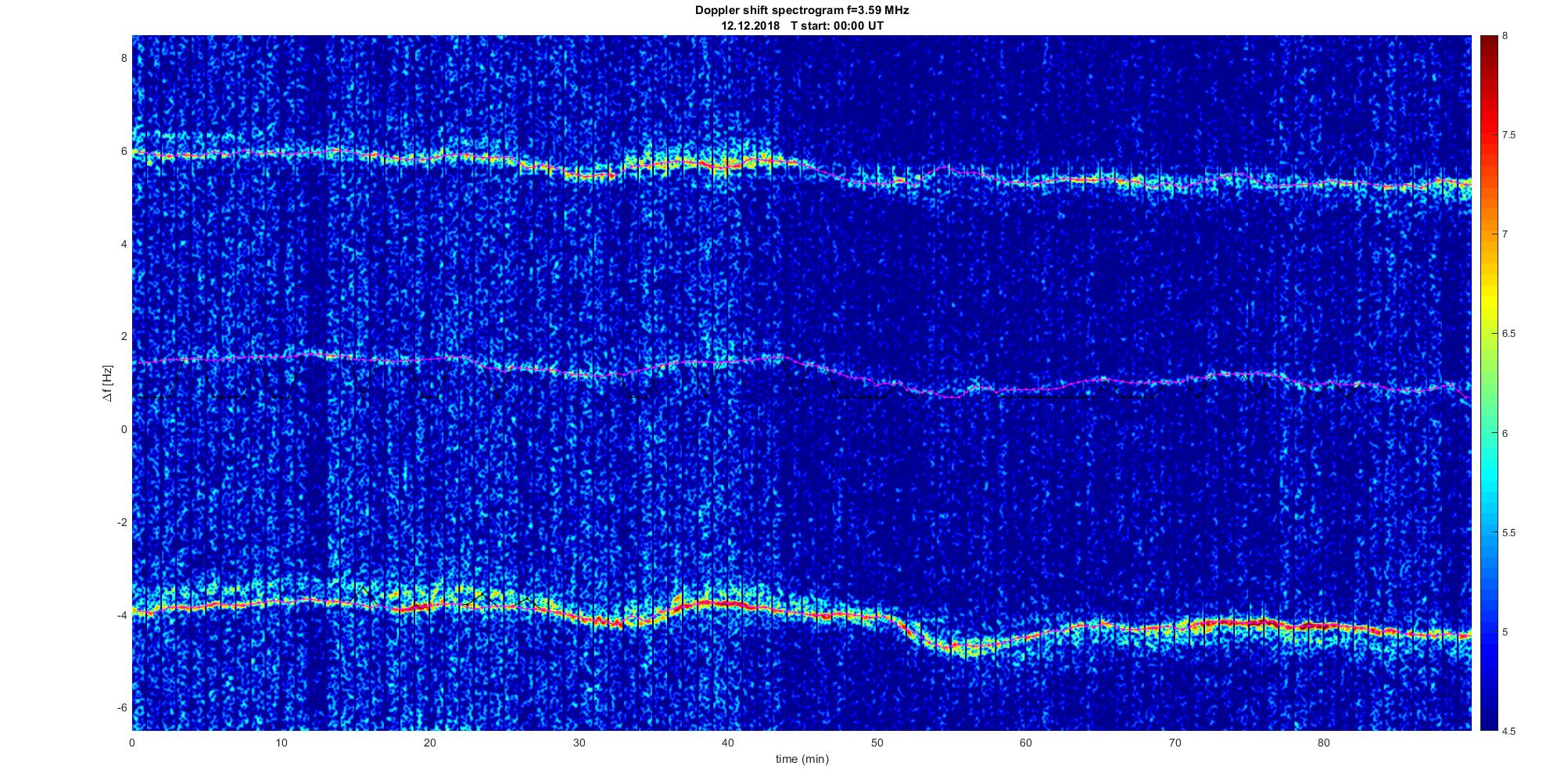
Task: Click the x-axis tick label '10'
Action: (281, 743)
